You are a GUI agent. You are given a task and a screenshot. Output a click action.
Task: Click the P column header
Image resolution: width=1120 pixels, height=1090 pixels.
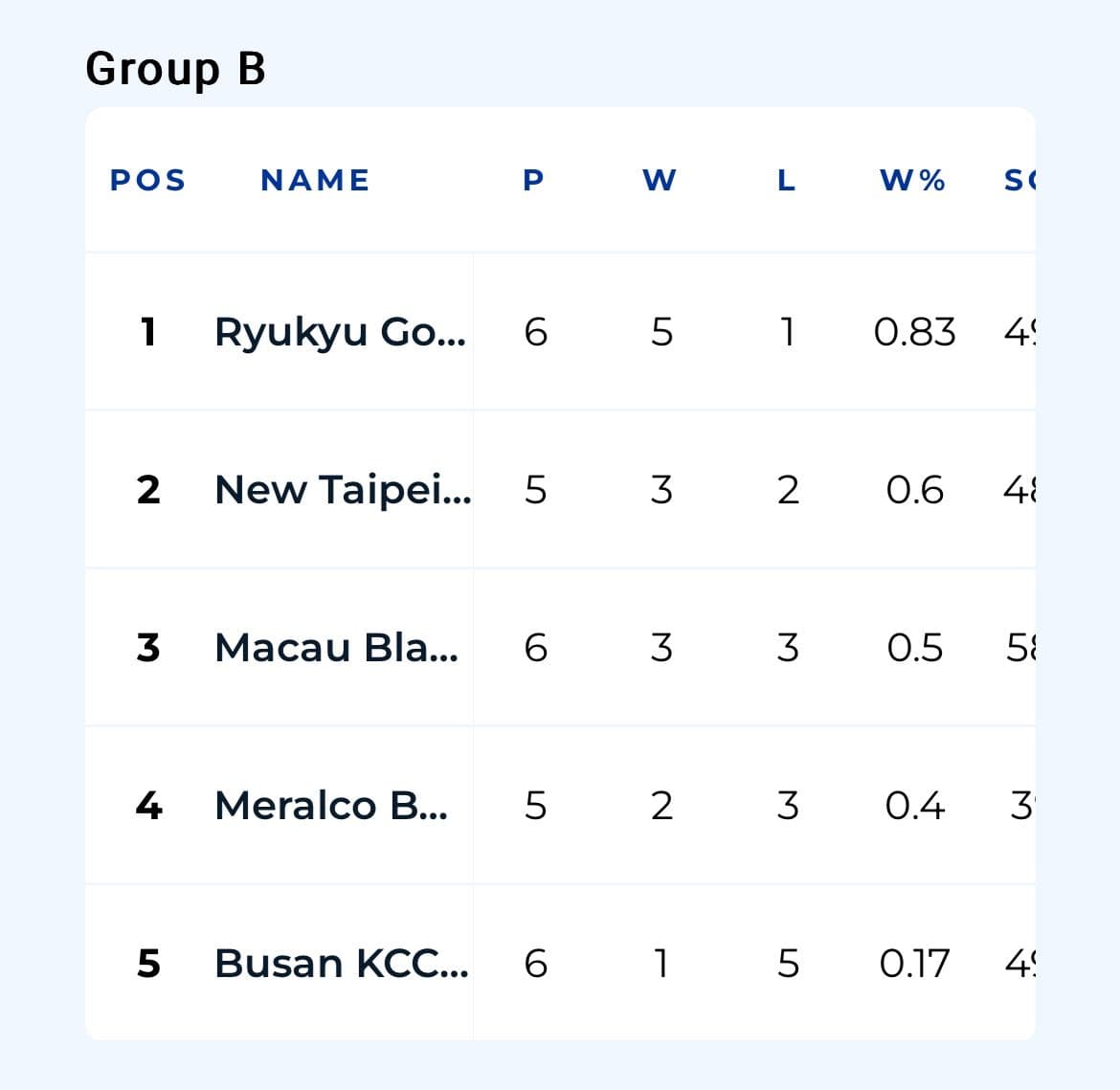(x=533, y=180)
